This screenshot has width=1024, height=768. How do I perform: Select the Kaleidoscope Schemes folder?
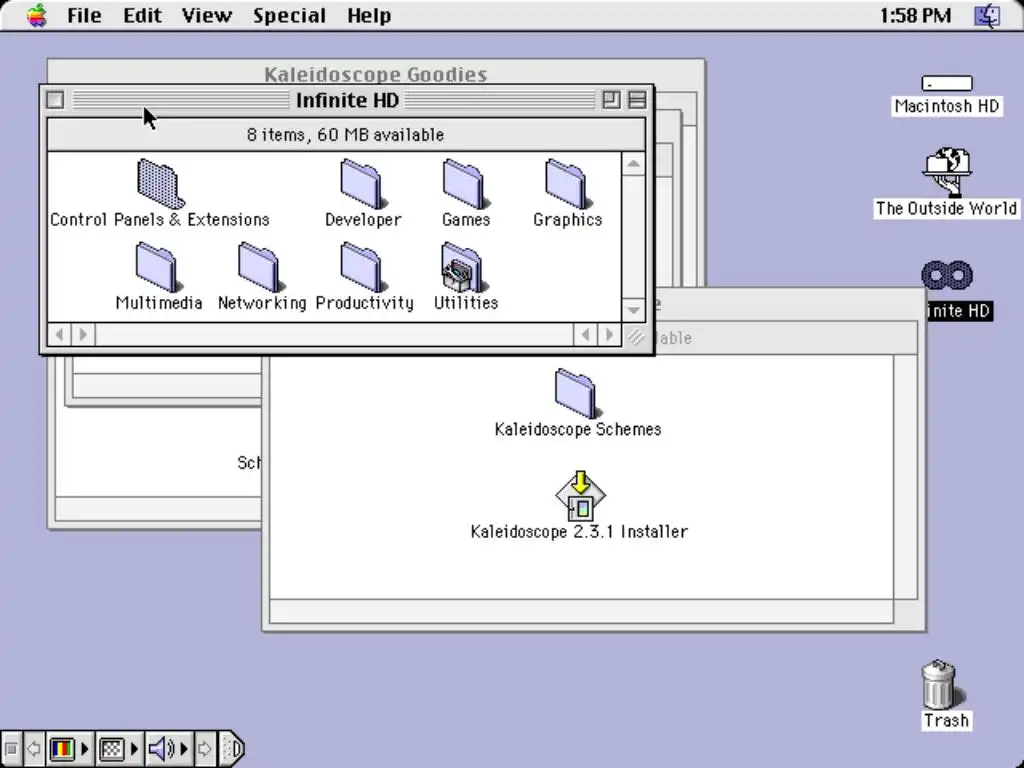[577, 393]
